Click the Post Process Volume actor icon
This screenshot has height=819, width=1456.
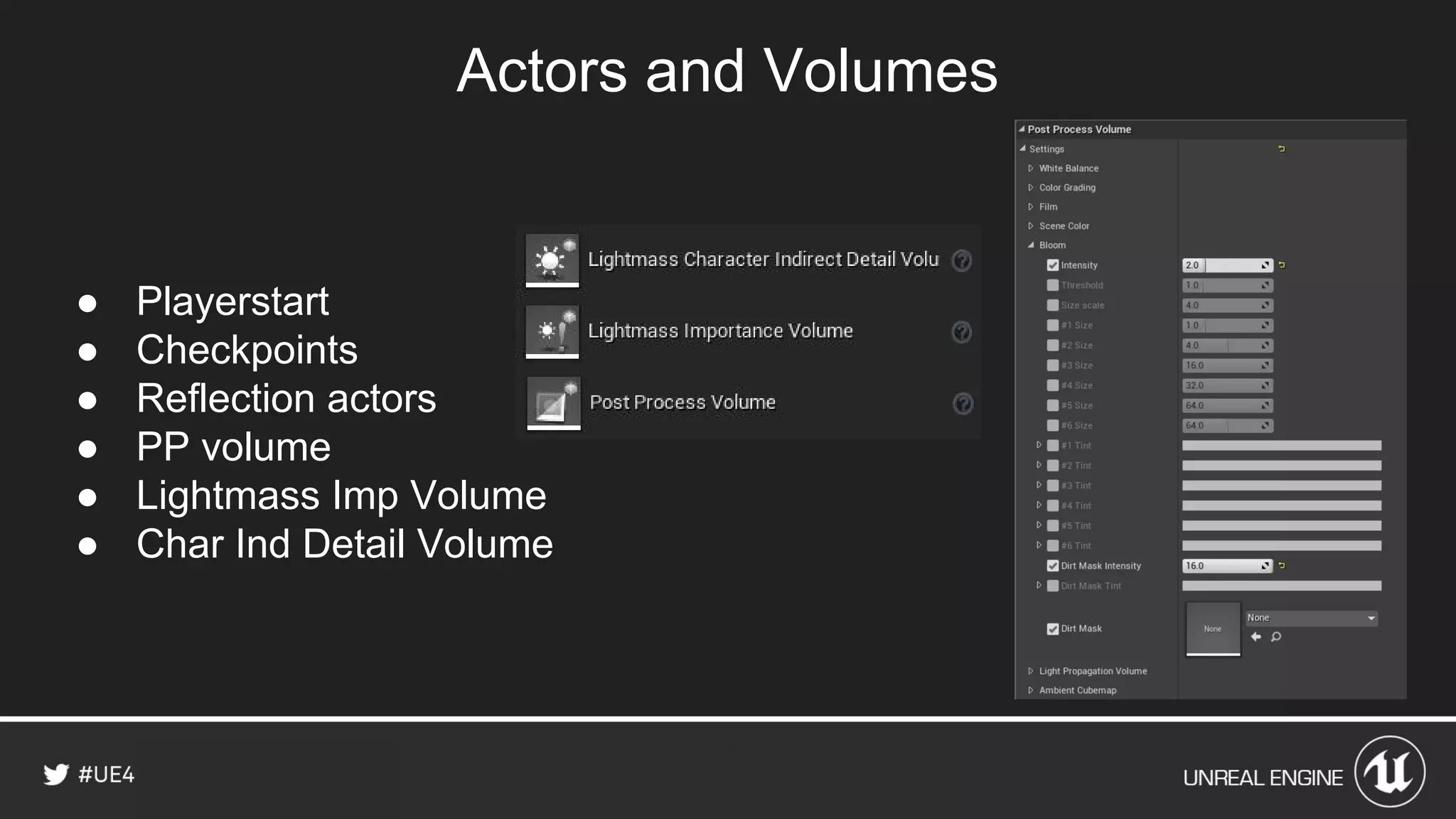coord(553,403)
